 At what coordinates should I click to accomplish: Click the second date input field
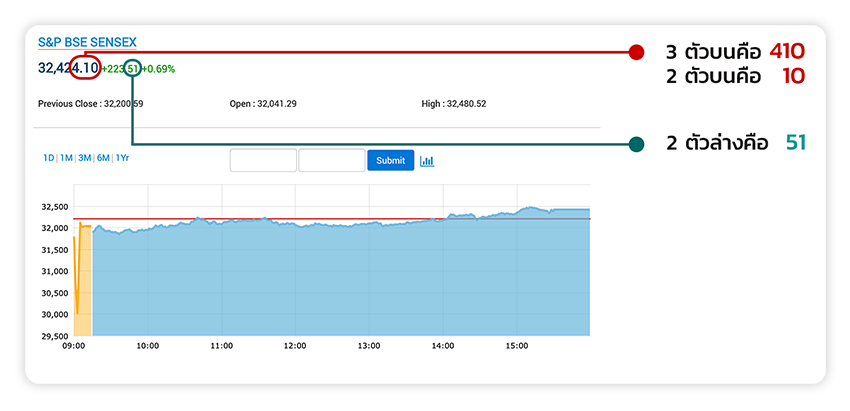click(331, 160)
